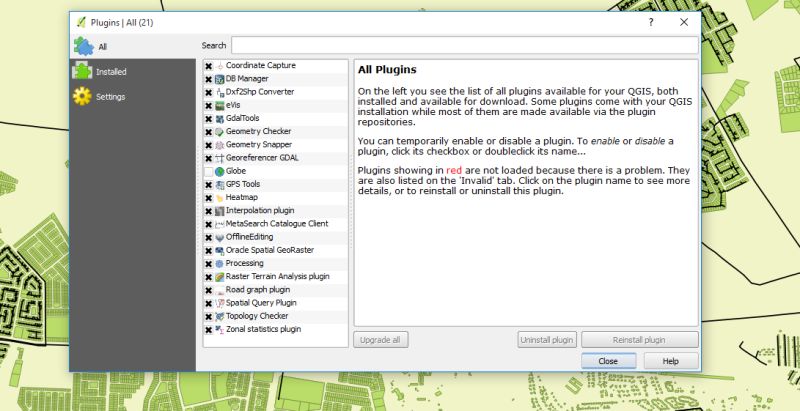Image resolution: width=800 pixels, height=411 pixels.
Task: Switch to the Installed plugins tab
Action: click(133, 71)
